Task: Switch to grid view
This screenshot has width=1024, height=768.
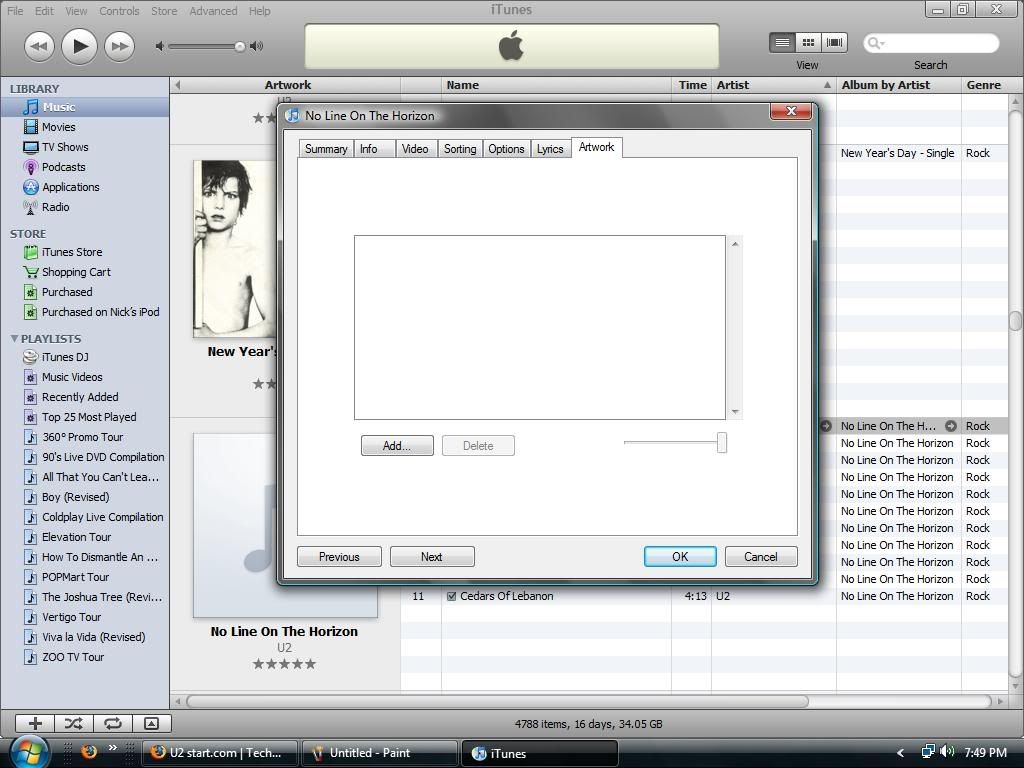Action: pyautogui.click(x=808, y=43)
